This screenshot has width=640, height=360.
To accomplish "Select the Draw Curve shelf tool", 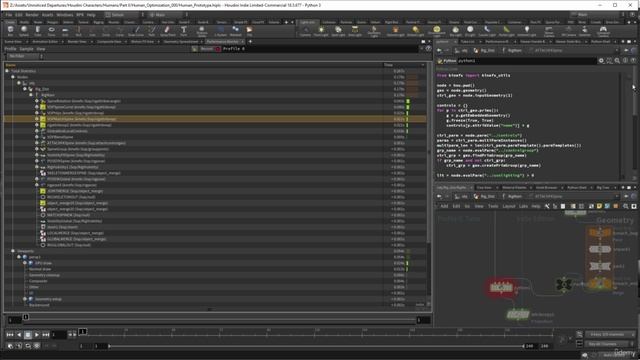I will (136, 31).
